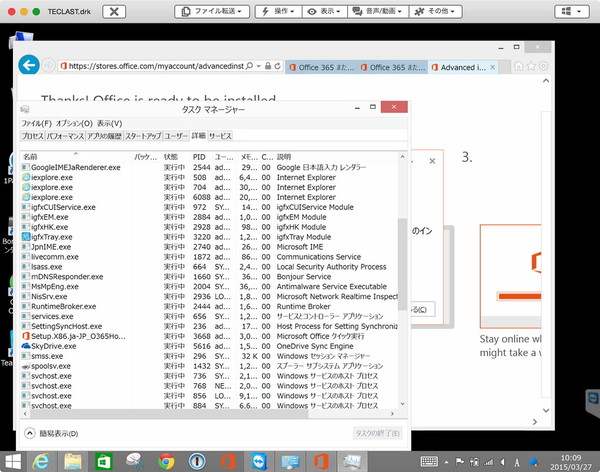
Task: Open 1Password from the taskbar
Action: (197, 462)
